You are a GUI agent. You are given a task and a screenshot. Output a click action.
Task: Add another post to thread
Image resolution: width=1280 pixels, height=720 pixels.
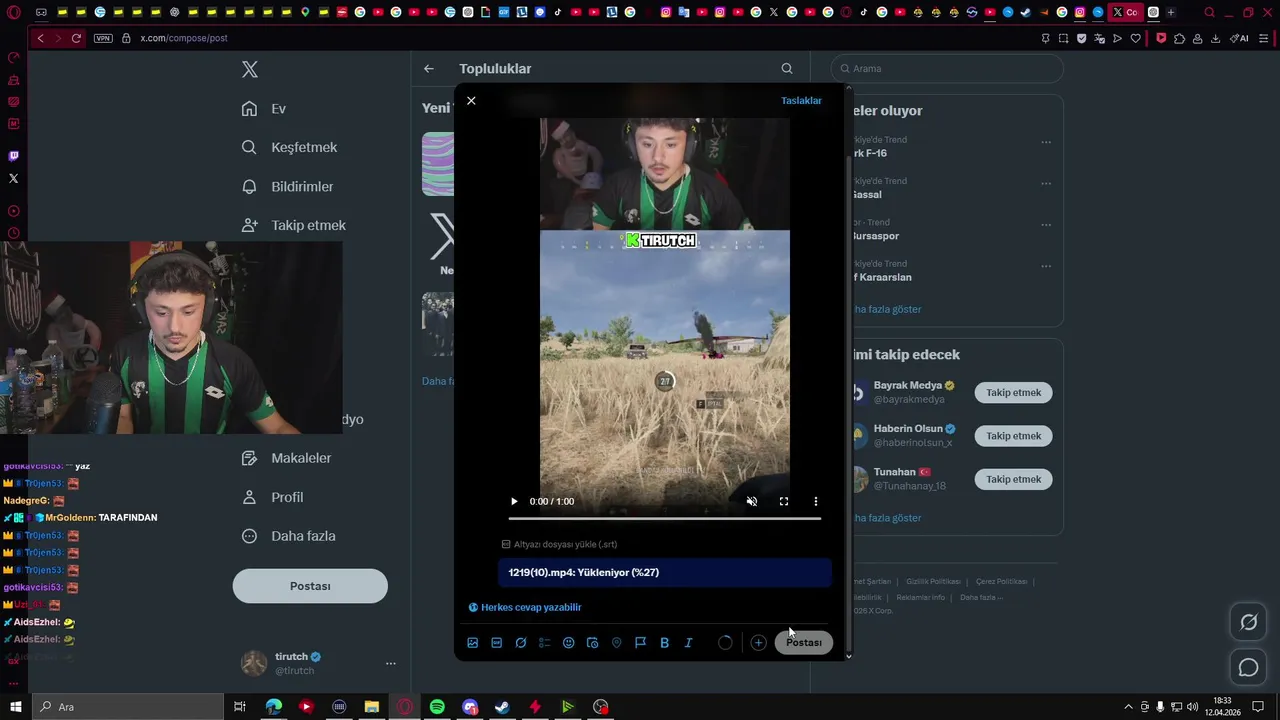[x=759, y=643]
